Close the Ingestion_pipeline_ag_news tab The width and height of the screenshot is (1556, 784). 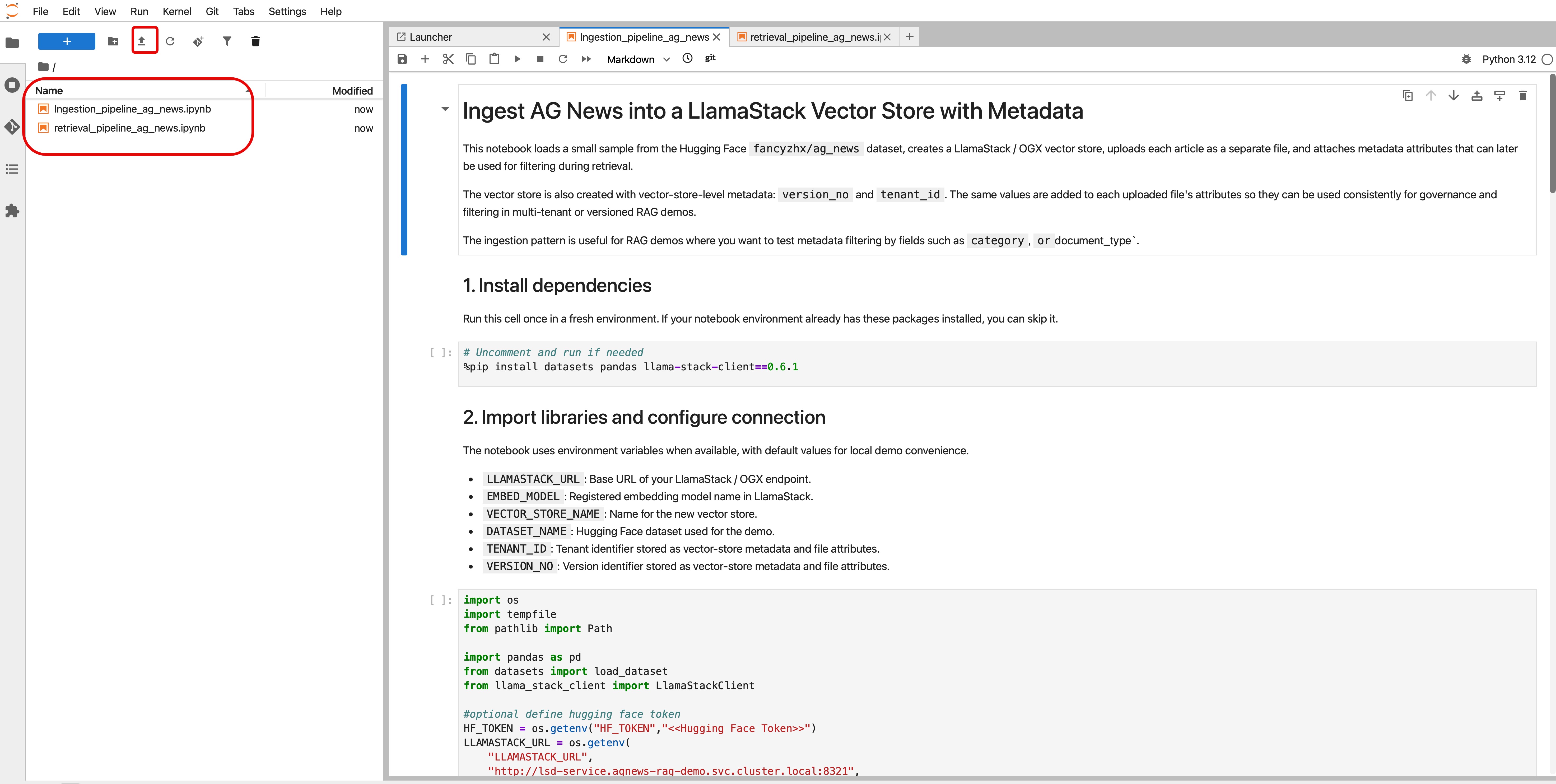click(716, 37)
